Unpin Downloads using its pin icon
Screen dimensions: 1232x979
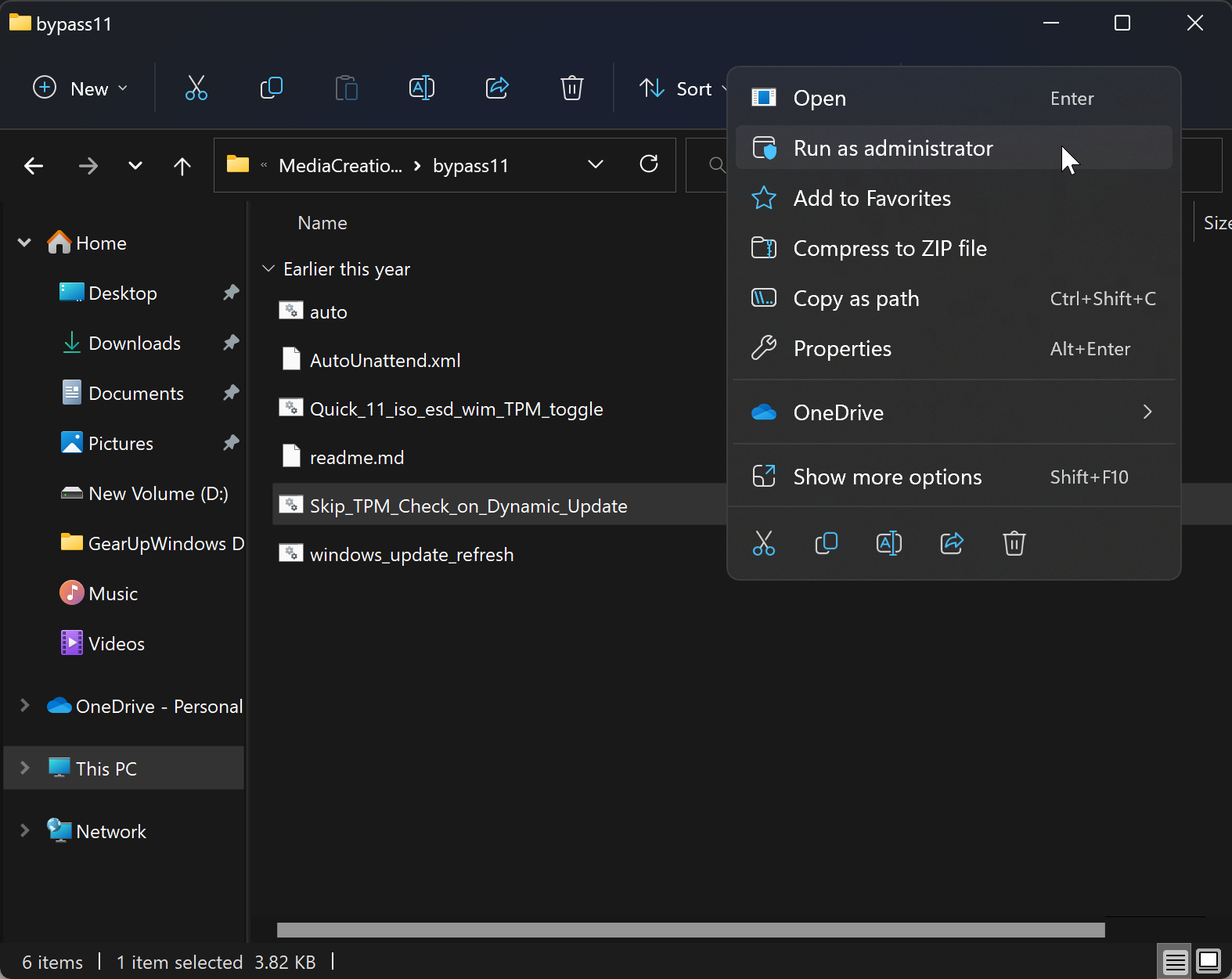pos(231,343)
